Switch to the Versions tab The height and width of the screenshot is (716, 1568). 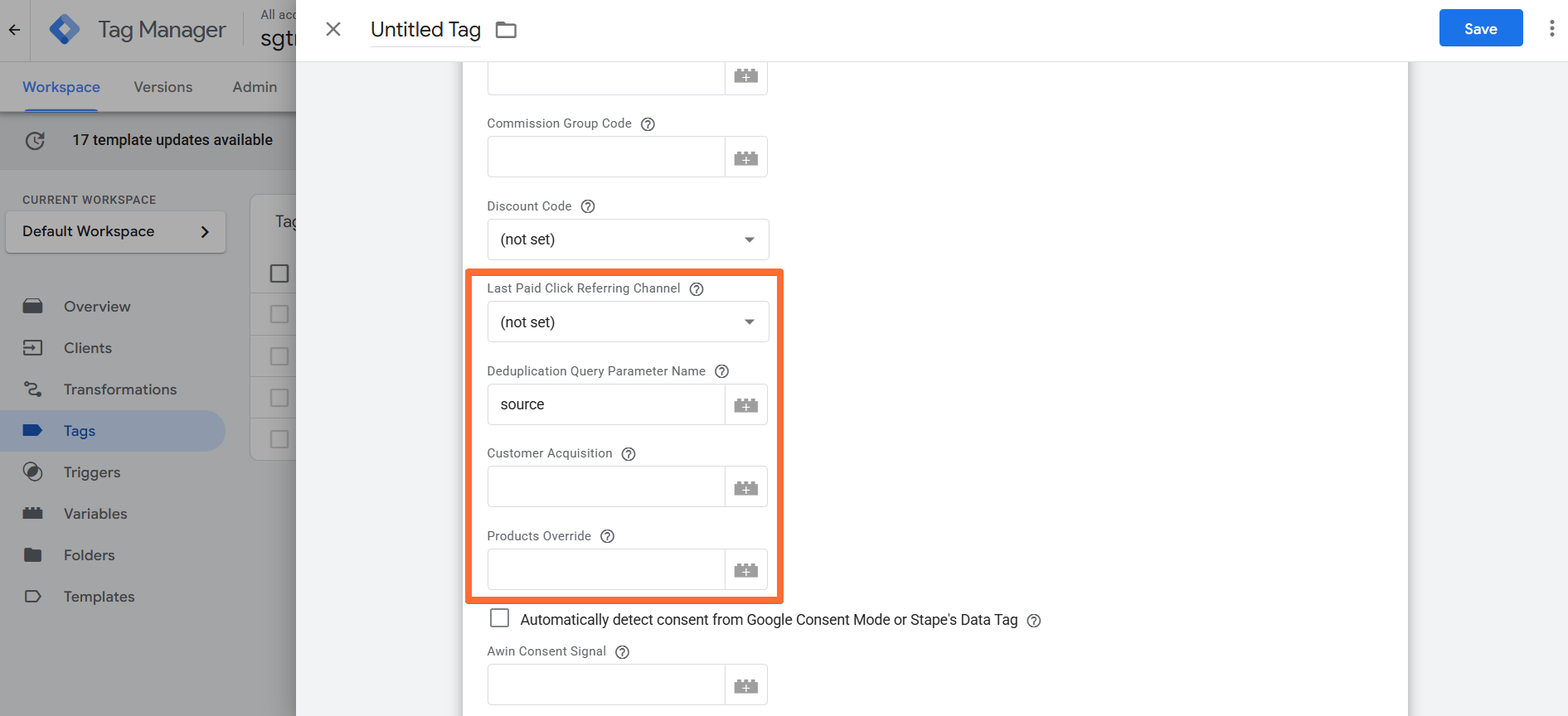[163, 87]
